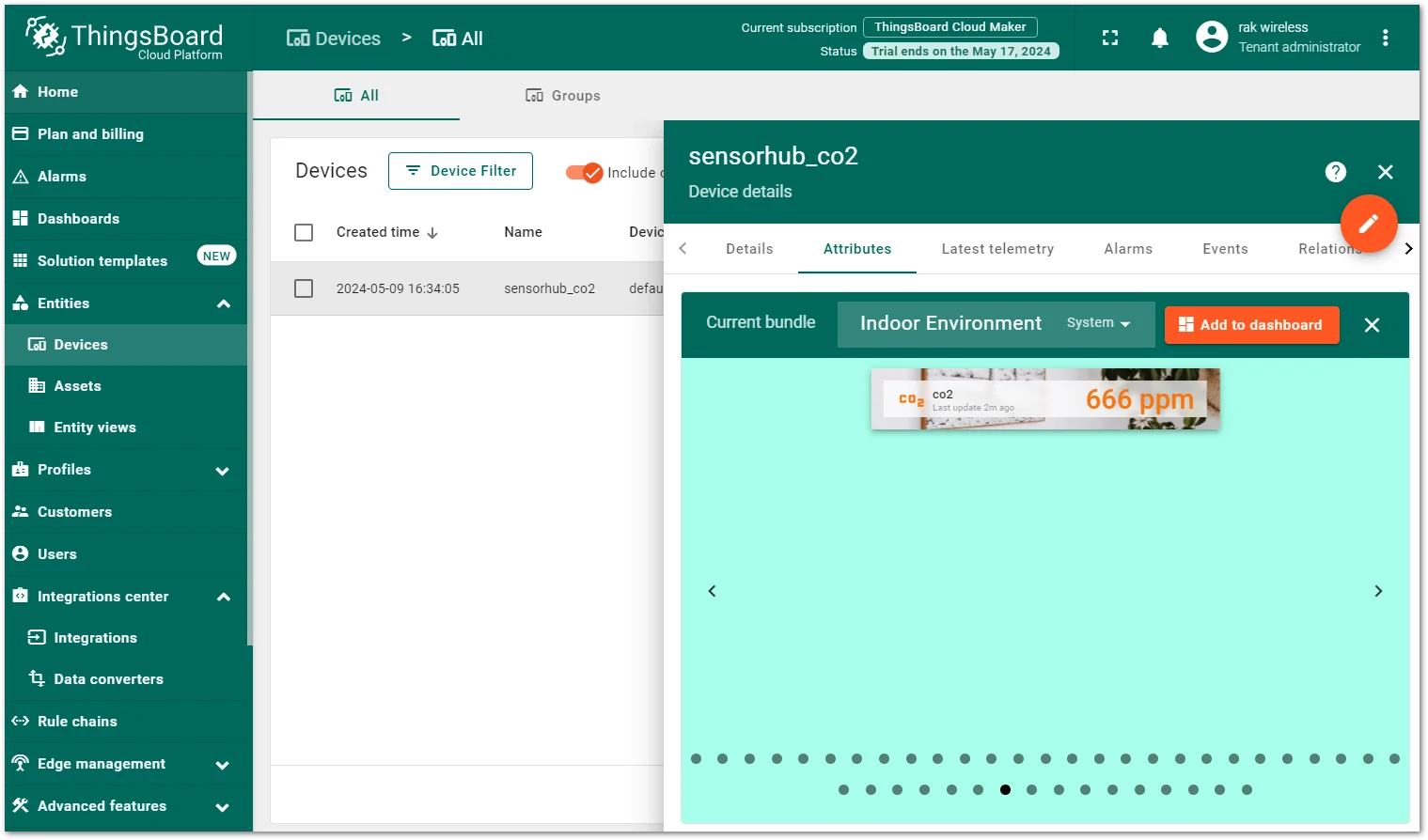Click the All breadcrumb link

coord(458,39)
